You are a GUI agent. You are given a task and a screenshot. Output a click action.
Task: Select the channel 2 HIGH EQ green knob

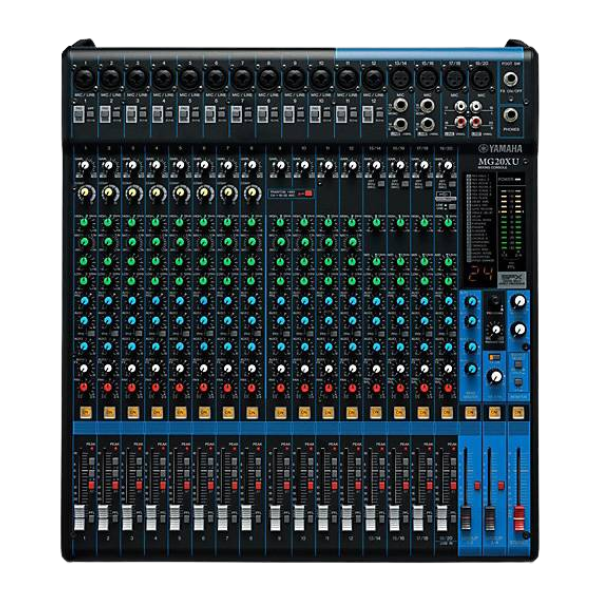108,222
